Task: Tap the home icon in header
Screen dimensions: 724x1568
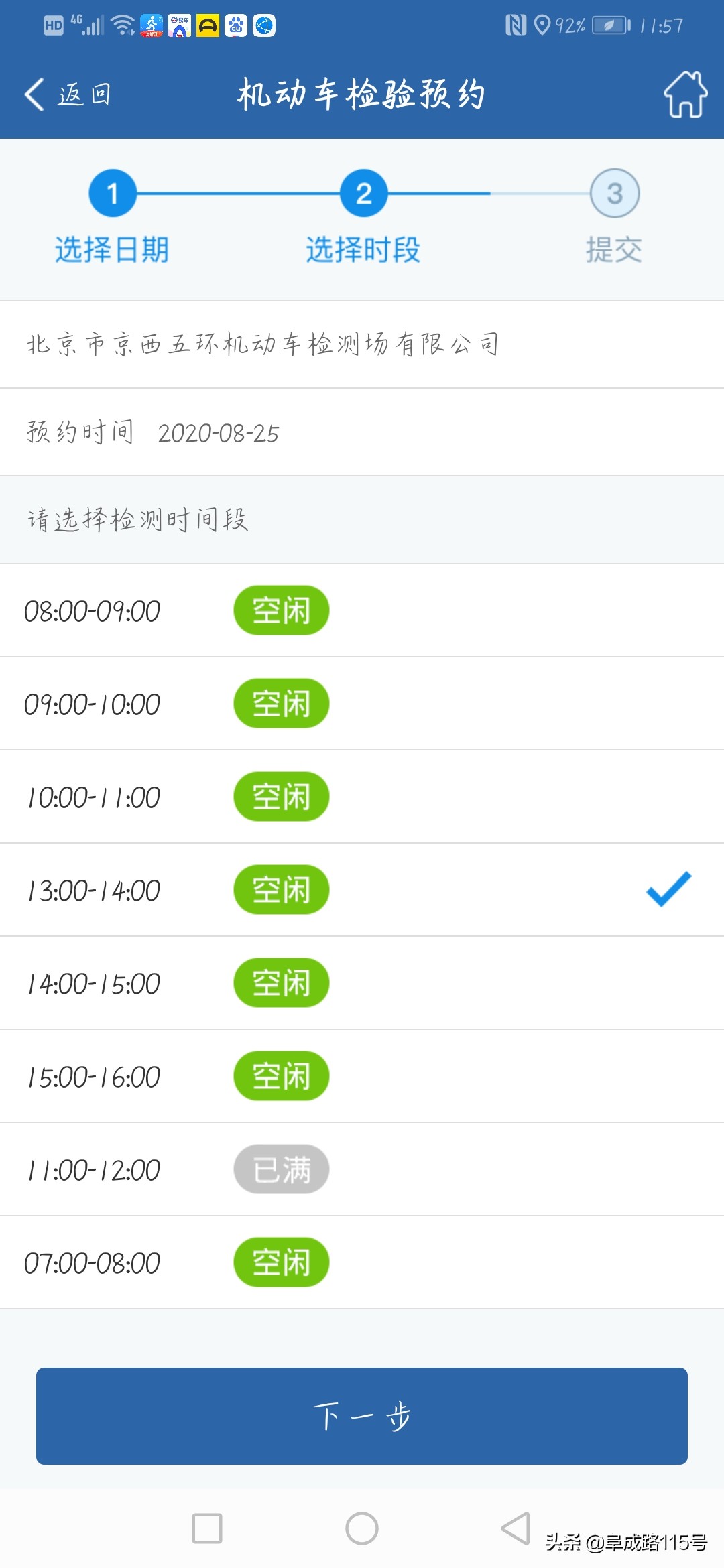Action: click(685, 94)
